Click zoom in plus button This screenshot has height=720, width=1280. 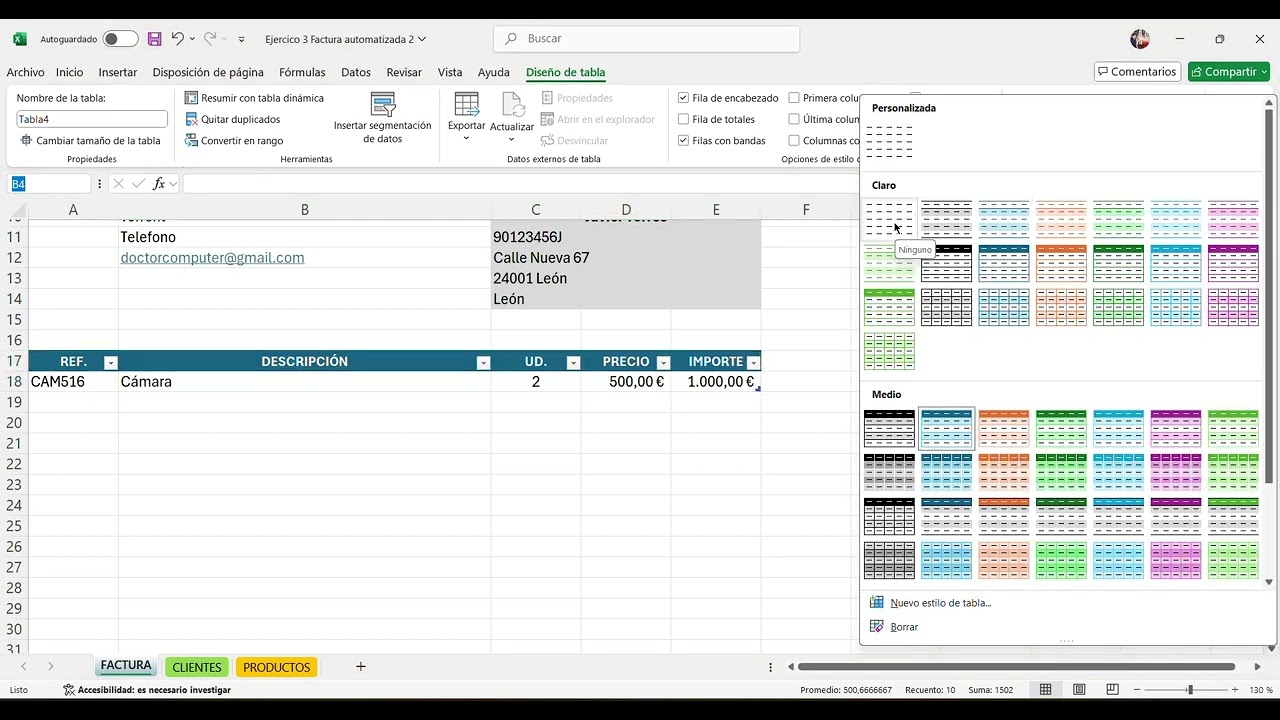[1236, 690]
